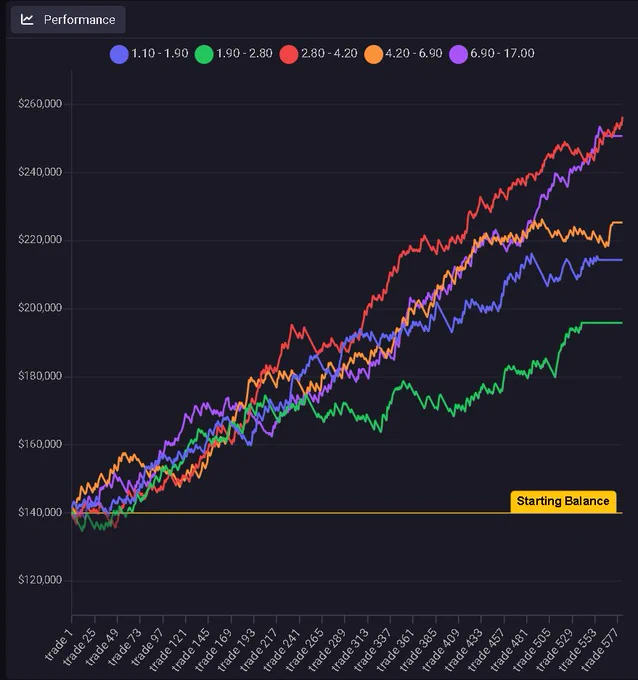Click the trade 385 x-axis label
Image resolution: width=638 pixels, height=680 pixels.
(x=418, y=649)
